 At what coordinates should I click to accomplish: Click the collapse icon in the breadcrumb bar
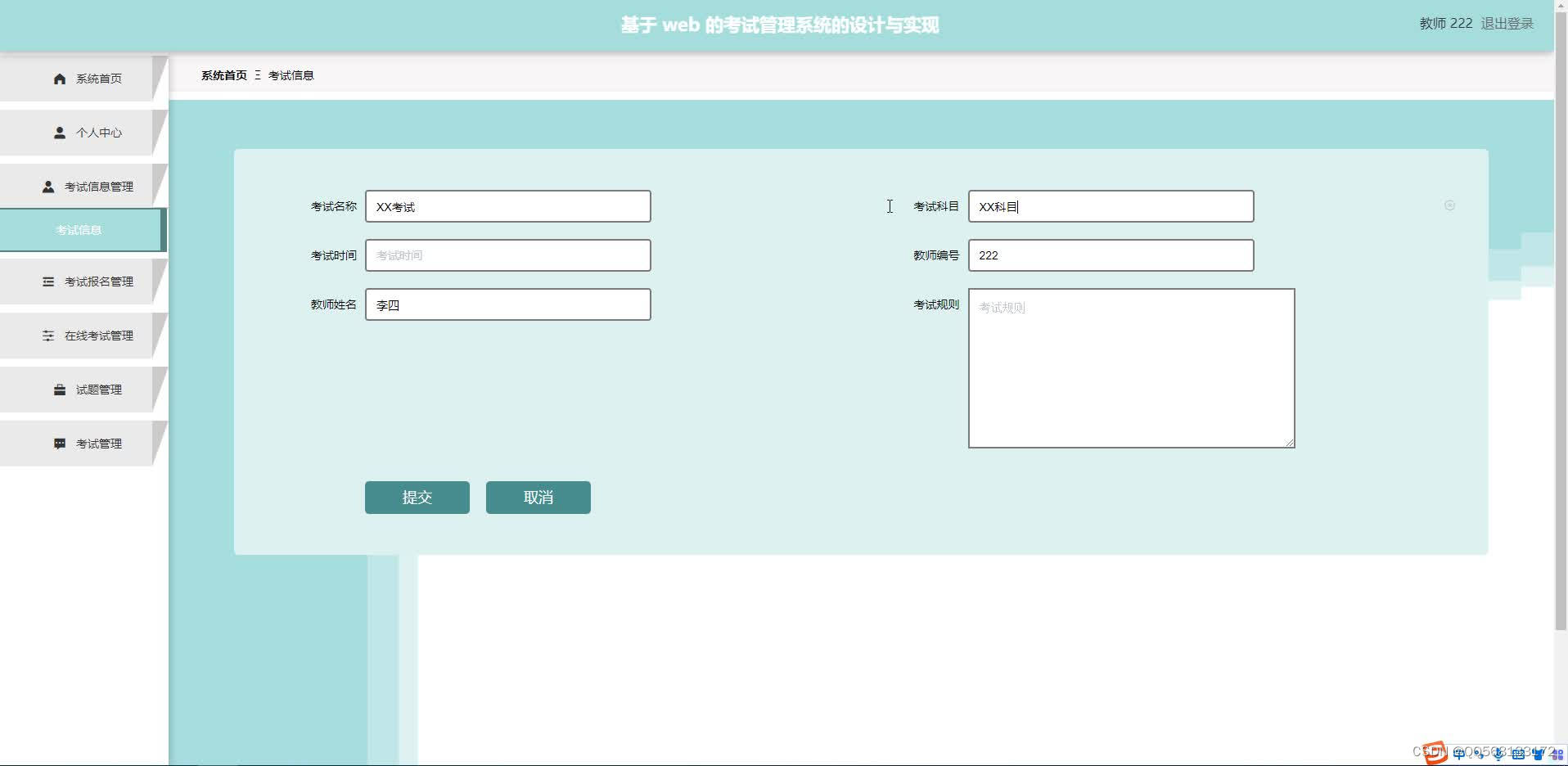[x=258, y=75]
